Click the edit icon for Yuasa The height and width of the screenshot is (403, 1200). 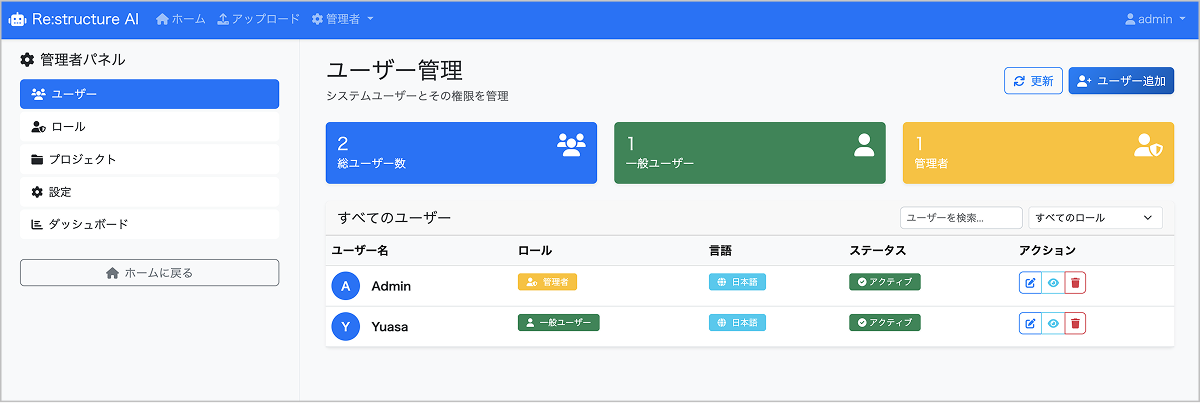click(1030, 323)
